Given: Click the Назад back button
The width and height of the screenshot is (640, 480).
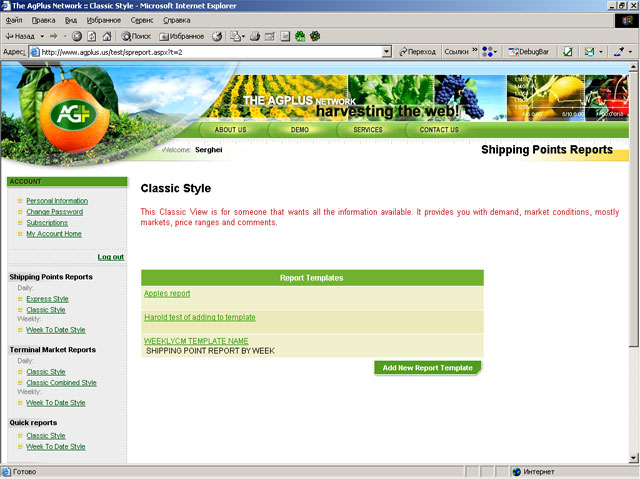Looking at the screenshot, I should click(x=20, y=36).
